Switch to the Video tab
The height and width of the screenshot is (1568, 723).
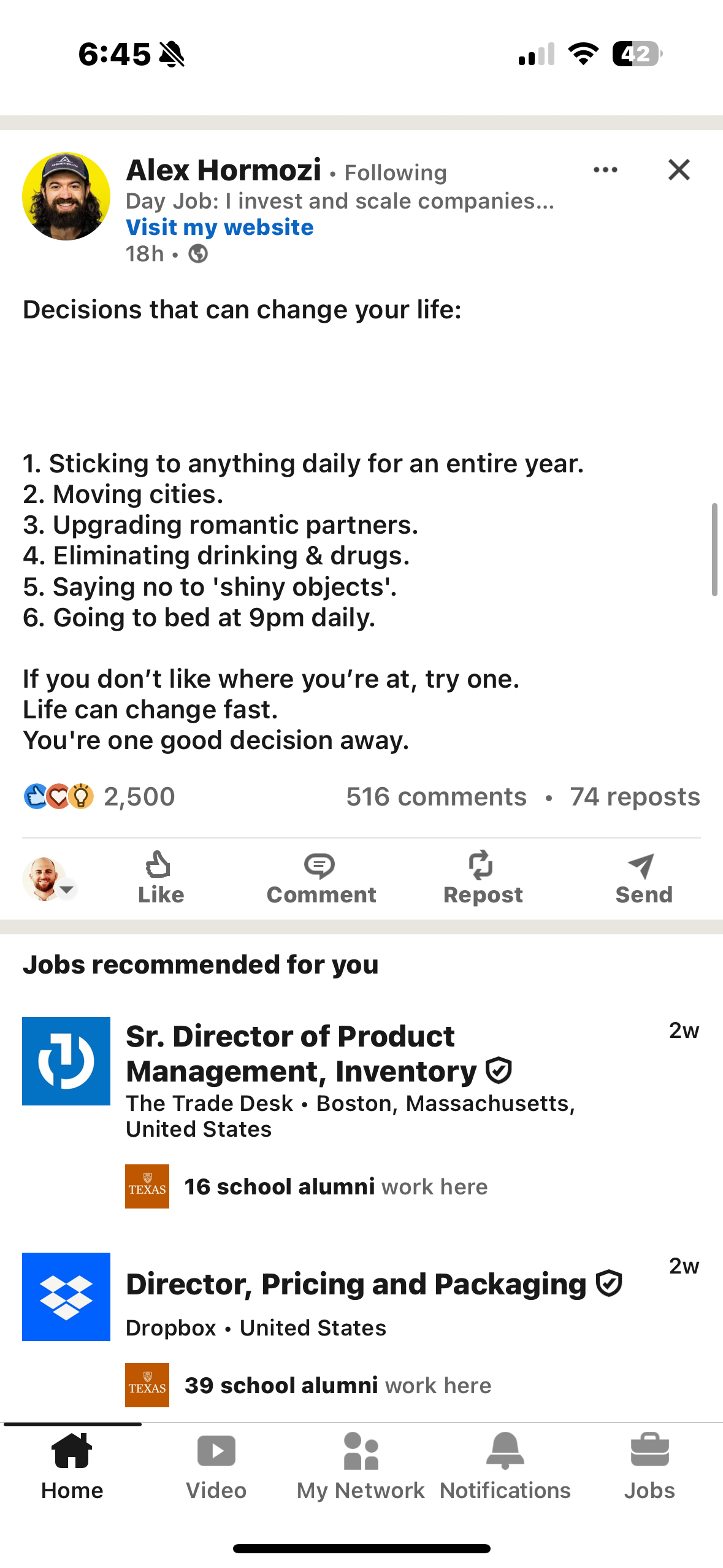[216, 1466]
